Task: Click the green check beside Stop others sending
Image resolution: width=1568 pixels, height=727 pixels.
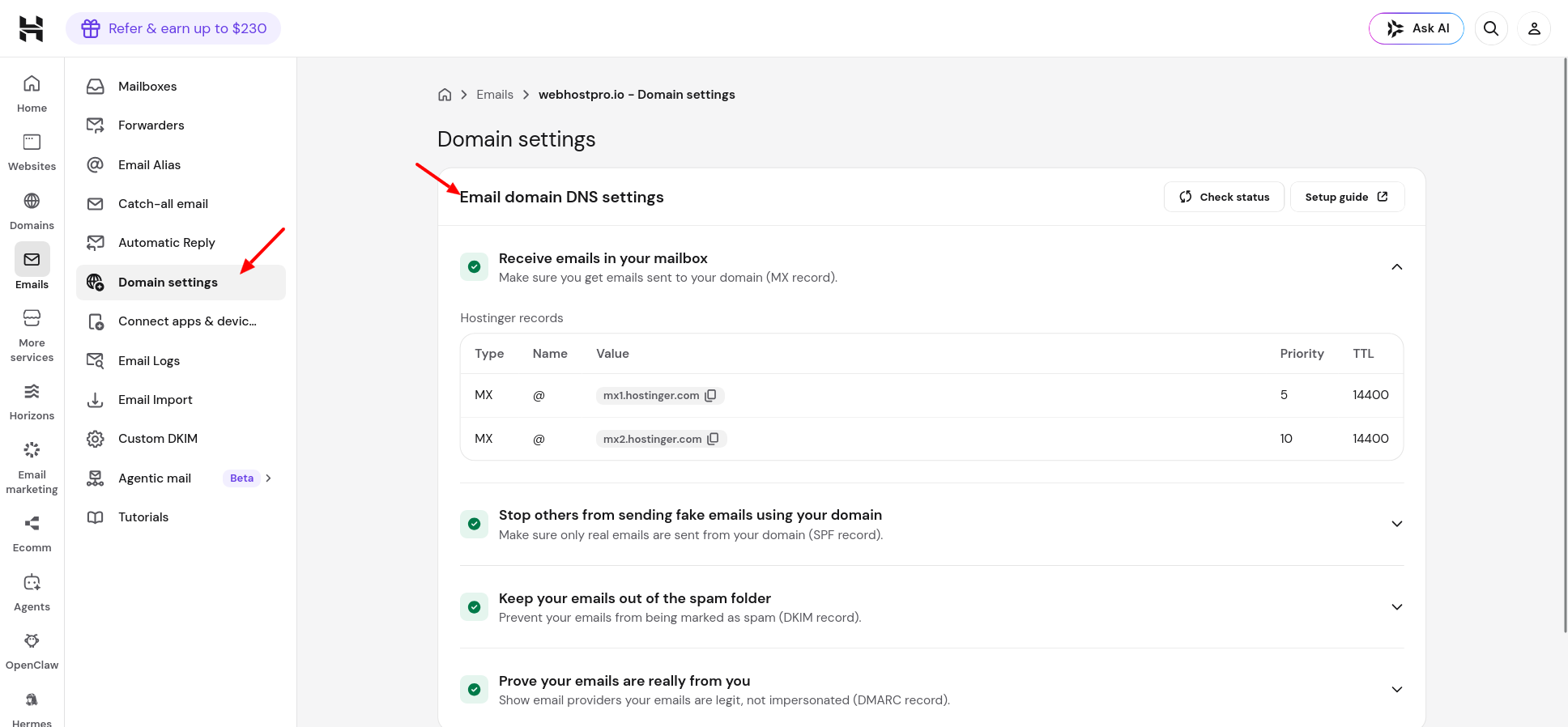Action: [x=475, y=524]
